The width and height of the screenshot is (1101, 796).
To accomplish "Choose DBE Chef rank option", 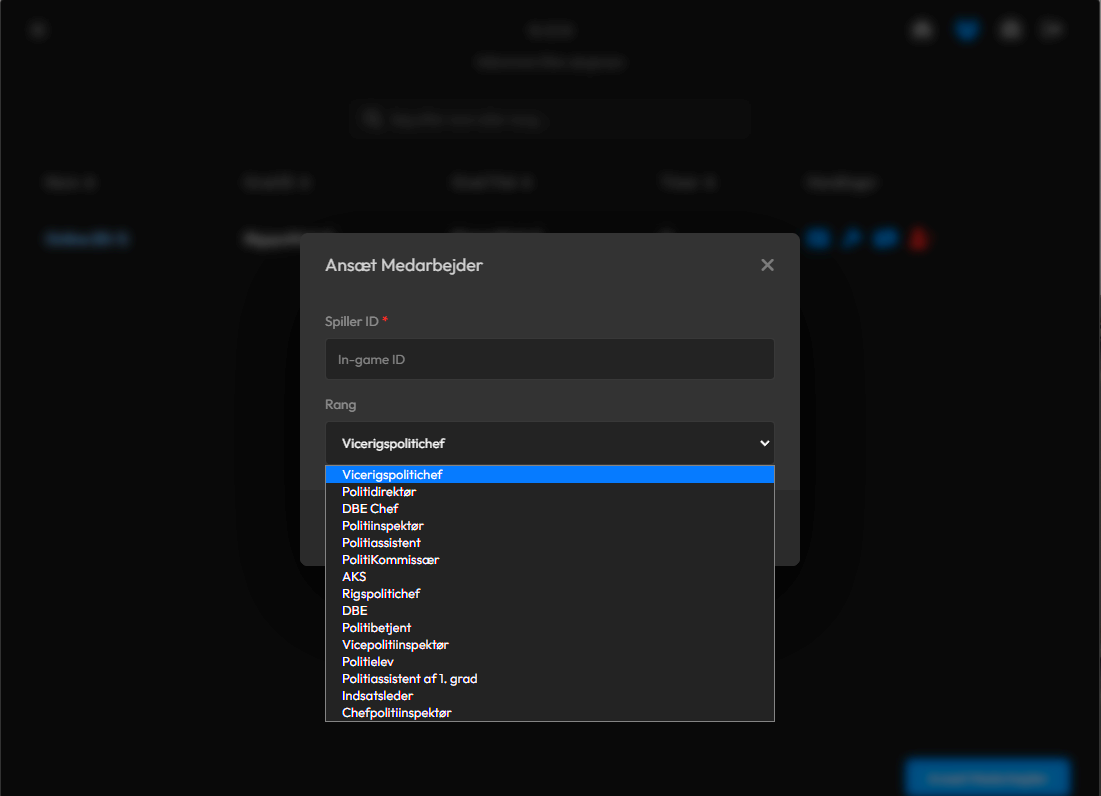I will coord(550,508).
